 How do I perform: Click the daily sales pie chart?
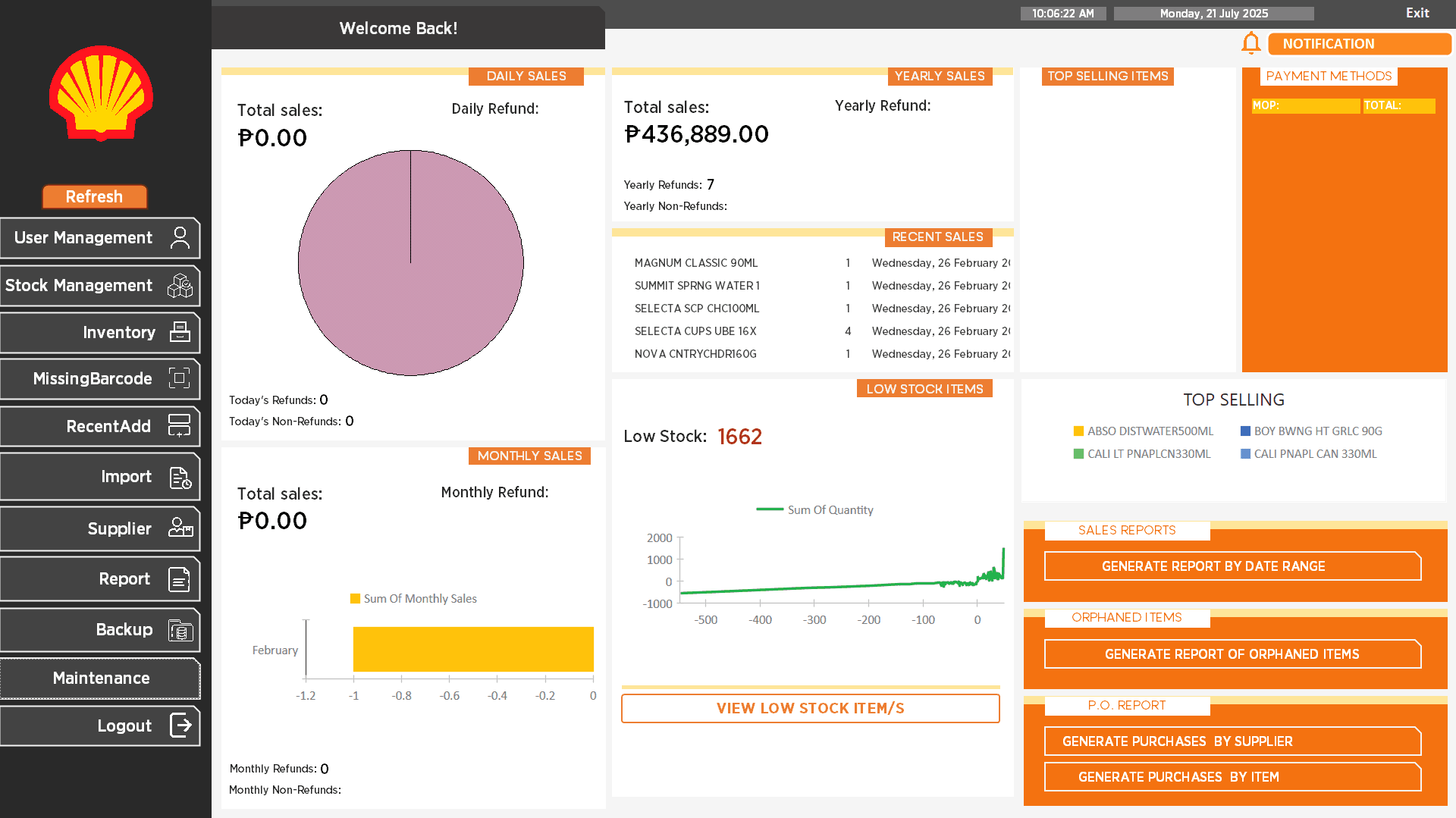coord(410,263)
